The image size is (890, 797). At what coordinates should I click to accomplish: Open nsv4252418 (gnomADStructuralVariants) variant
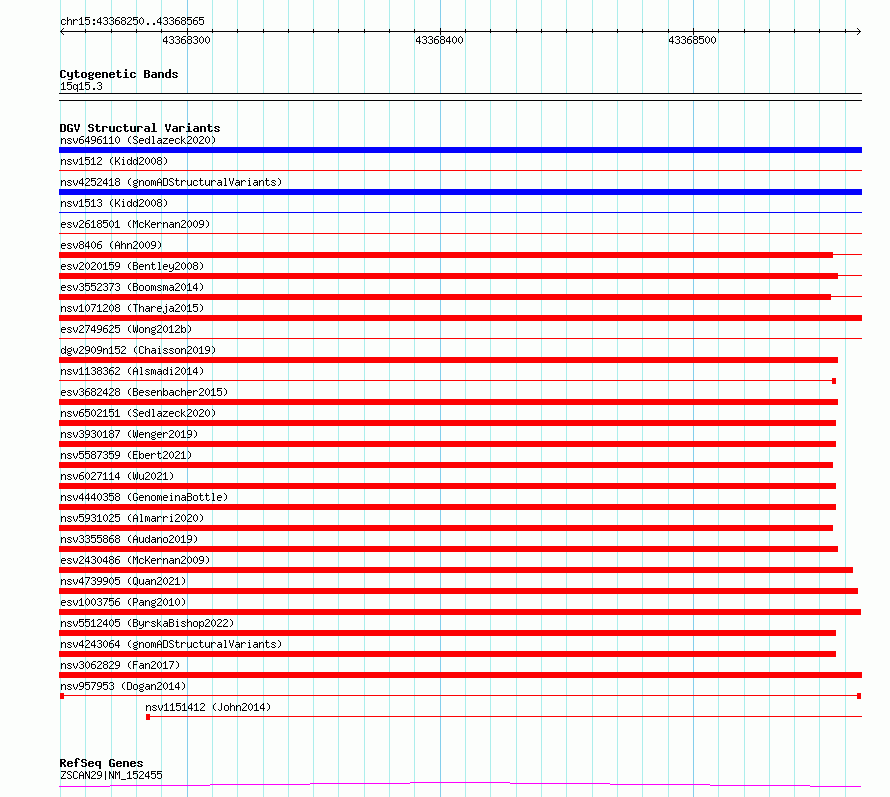171,182
